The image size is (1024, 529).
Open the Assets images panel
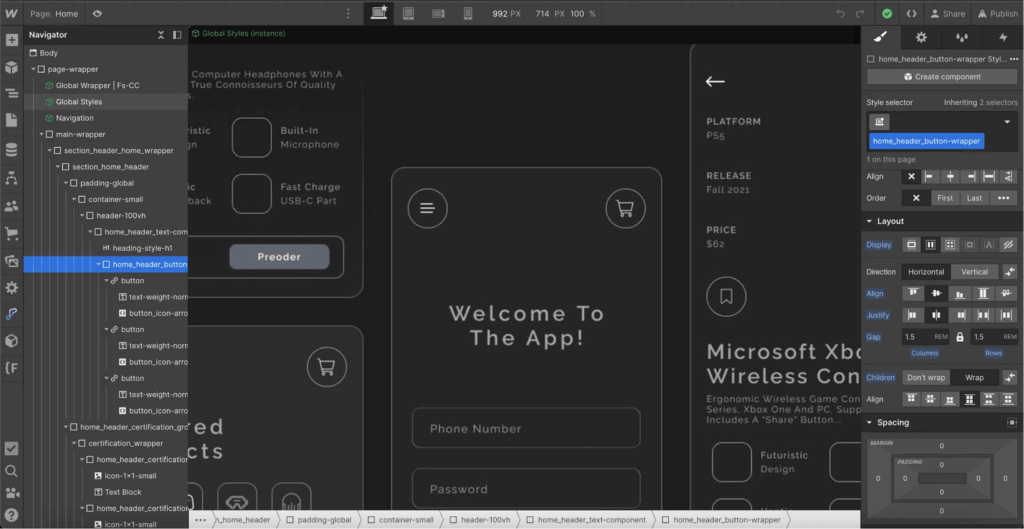pyautogui.click(x=12, y=261)
